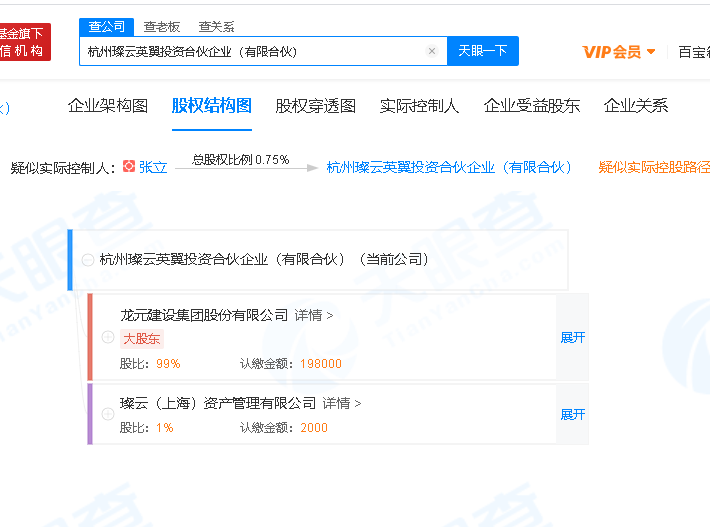Click the 198000 subscribed amount value
Screen dimensions: 710x527
(321, 364)
